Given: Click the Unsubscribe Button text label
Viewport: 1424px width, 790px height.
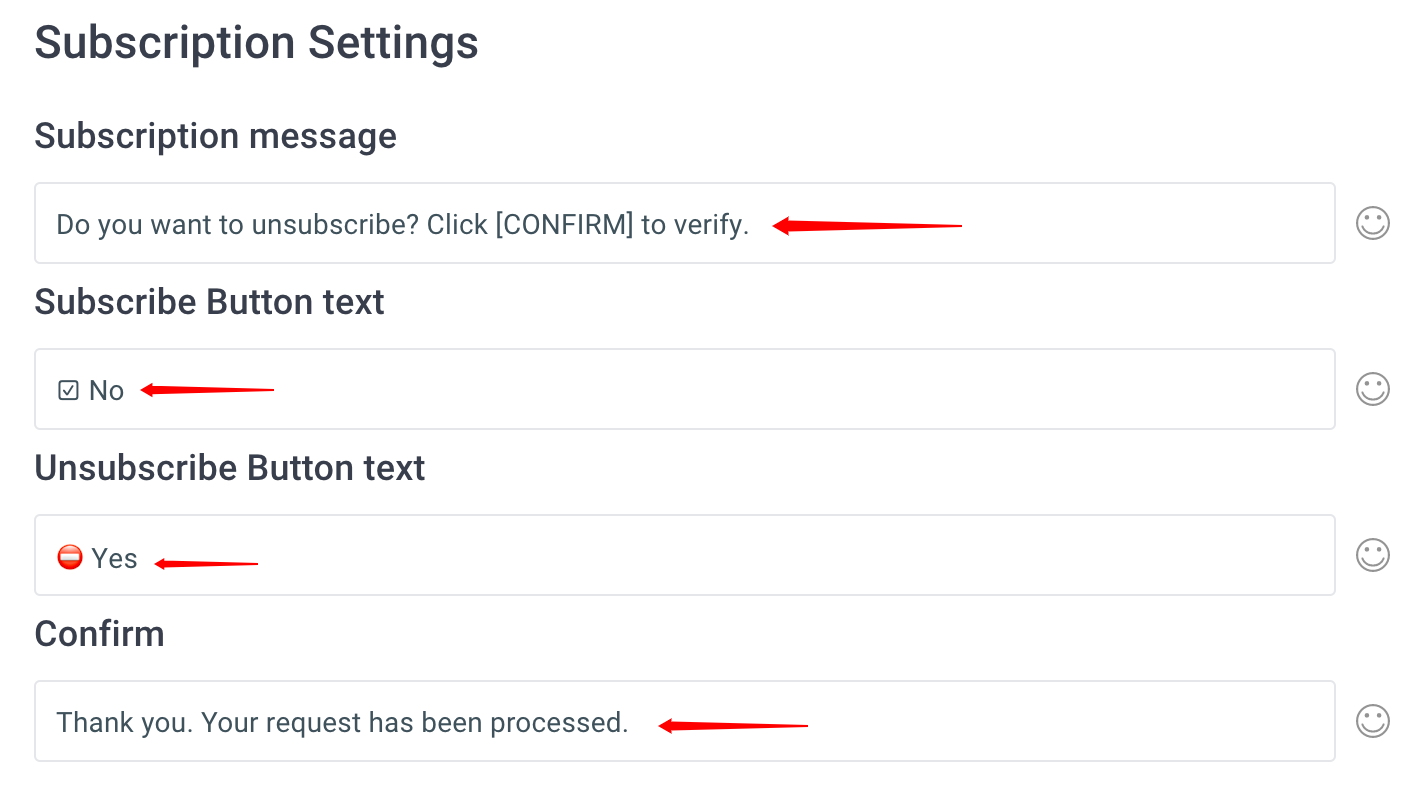Looking at the screenshot, I should click(x=230, y=468).
